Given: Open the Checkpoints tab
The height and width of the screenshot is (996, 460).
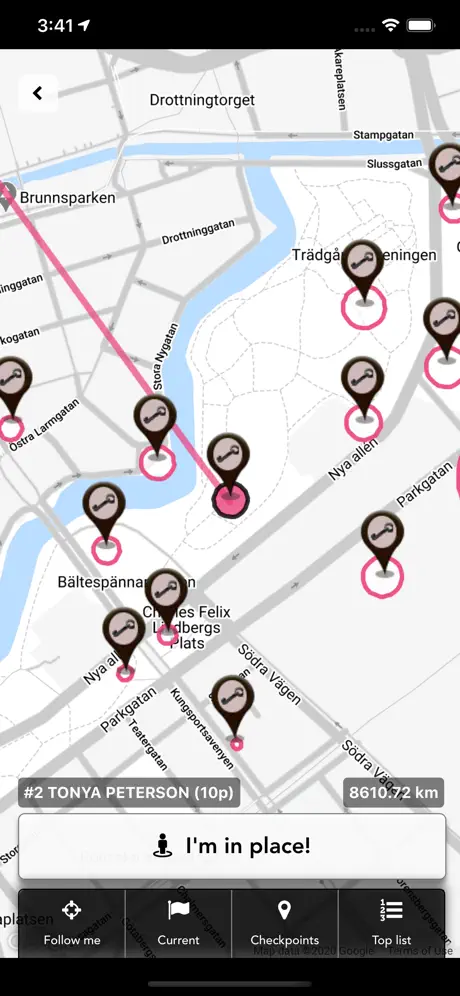Looking at the screenshot, I should pos(285,923).
